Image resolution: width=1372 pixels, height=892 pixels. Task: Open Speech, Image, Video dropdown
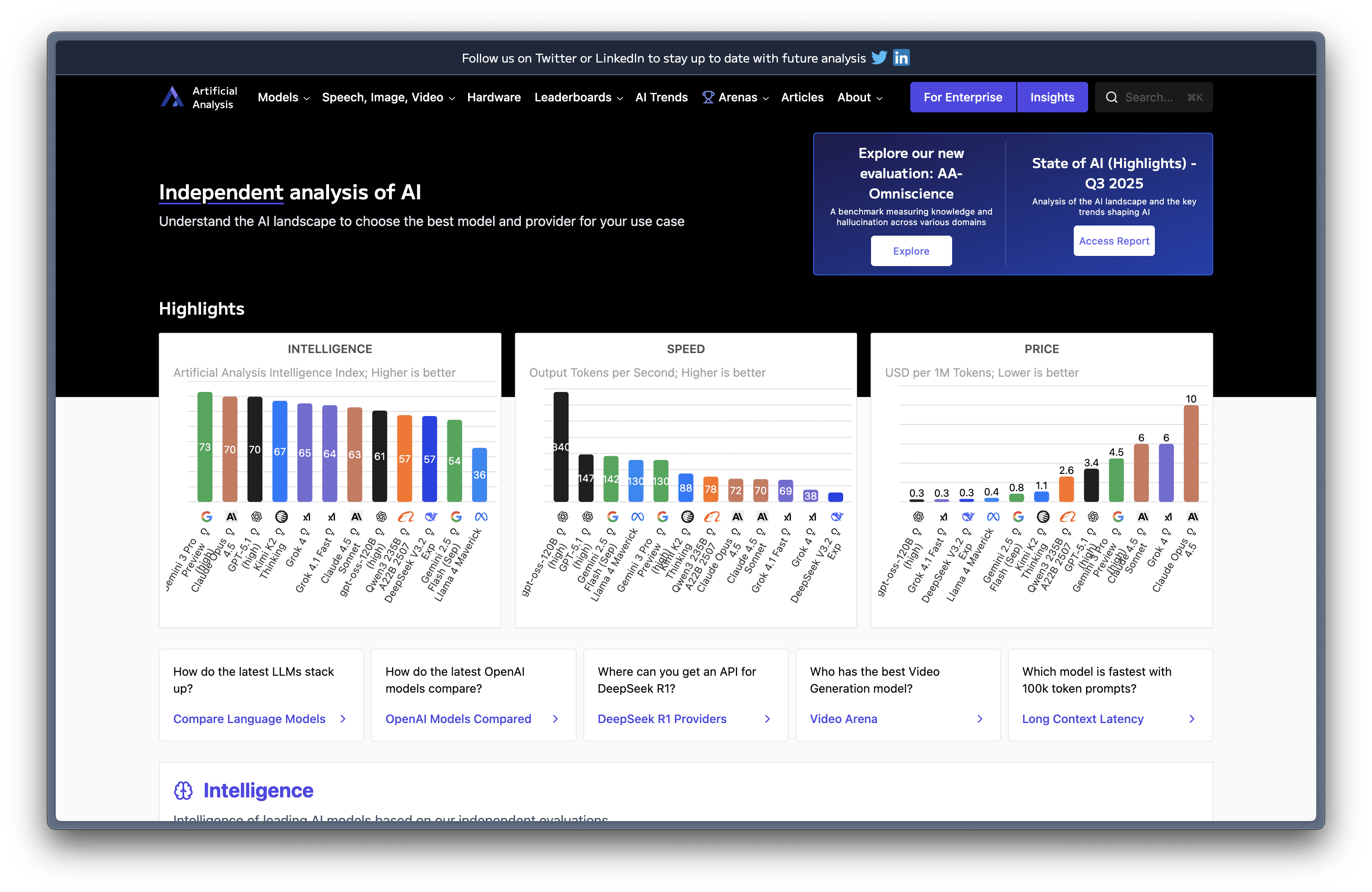tap(388, 98)
